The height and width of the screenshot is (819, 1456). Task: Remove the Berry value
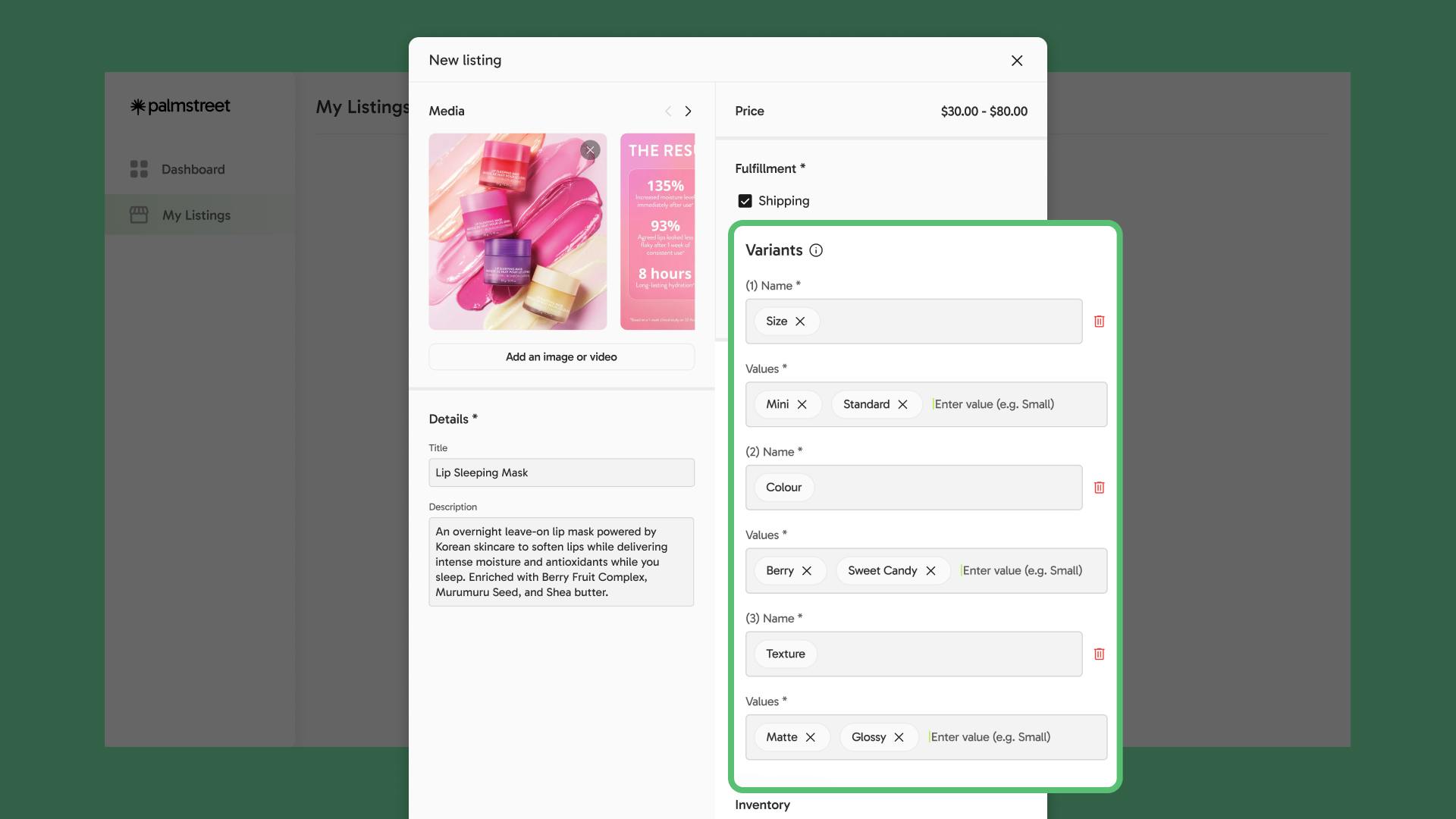(807, 571)
